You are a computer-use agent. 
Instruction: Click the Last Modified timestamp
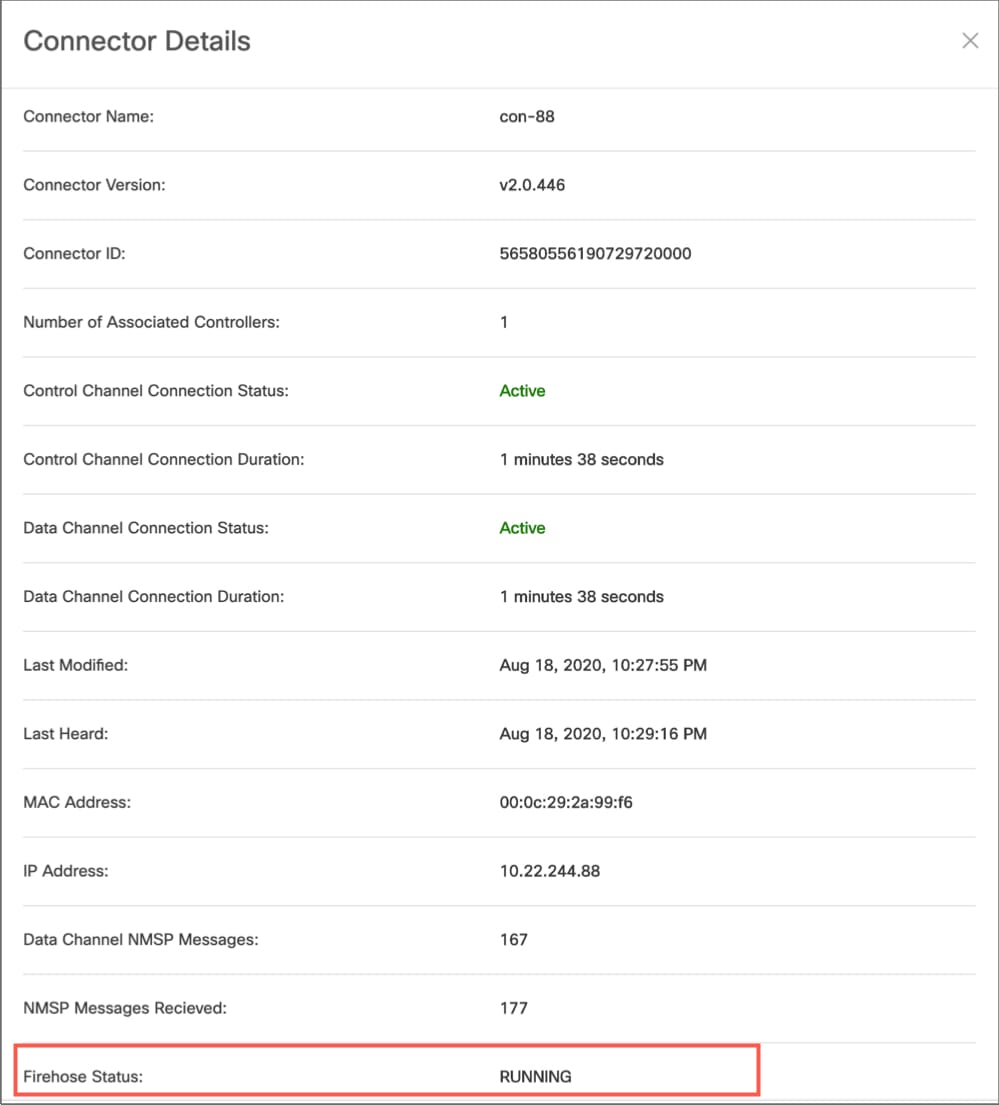click(x=603, y=665)
